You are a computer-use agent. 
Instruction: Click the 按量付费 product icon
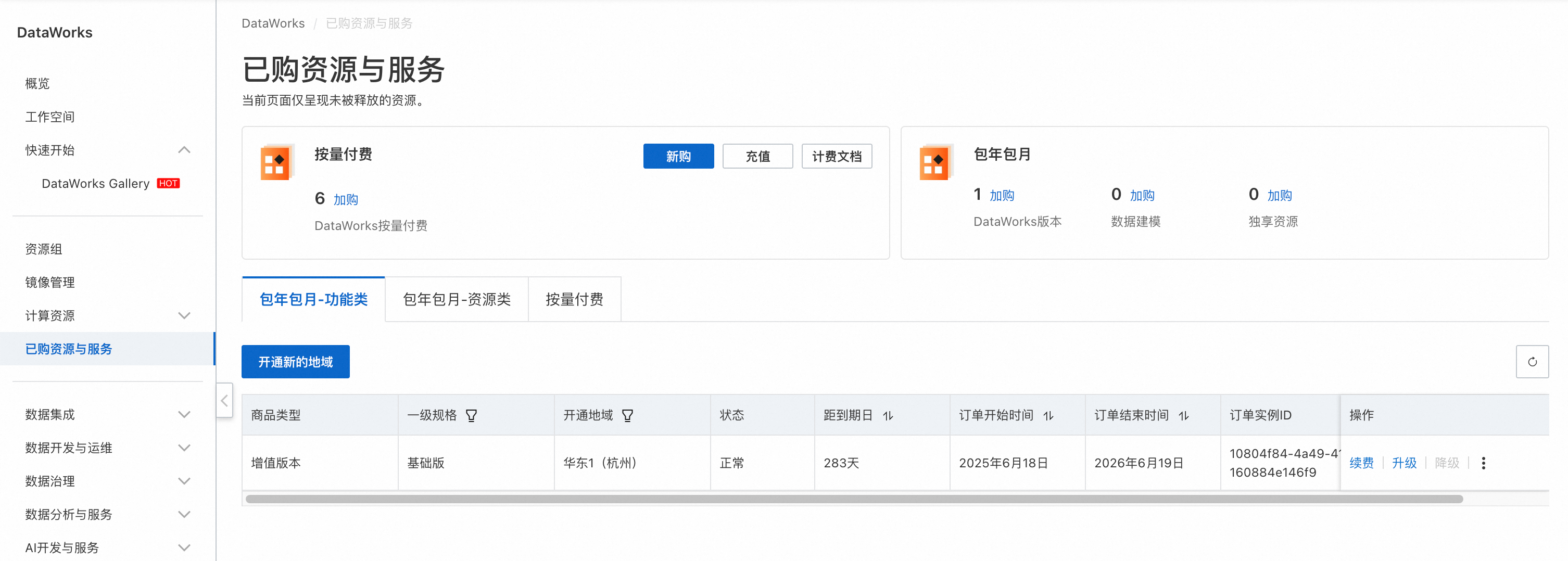tap(277, 162)
